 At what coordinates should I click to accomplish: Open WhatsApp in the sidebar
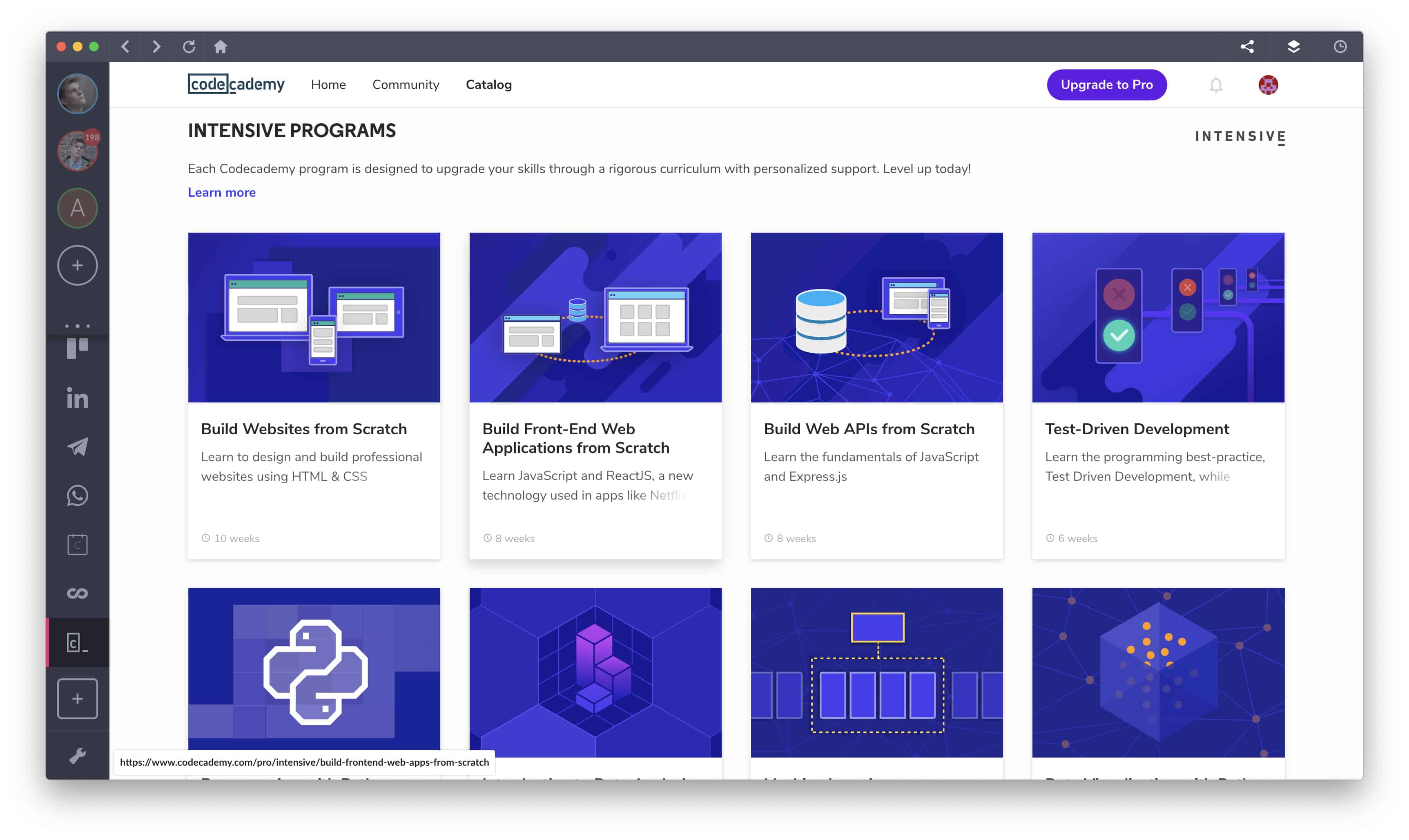[x=78, y=495]
